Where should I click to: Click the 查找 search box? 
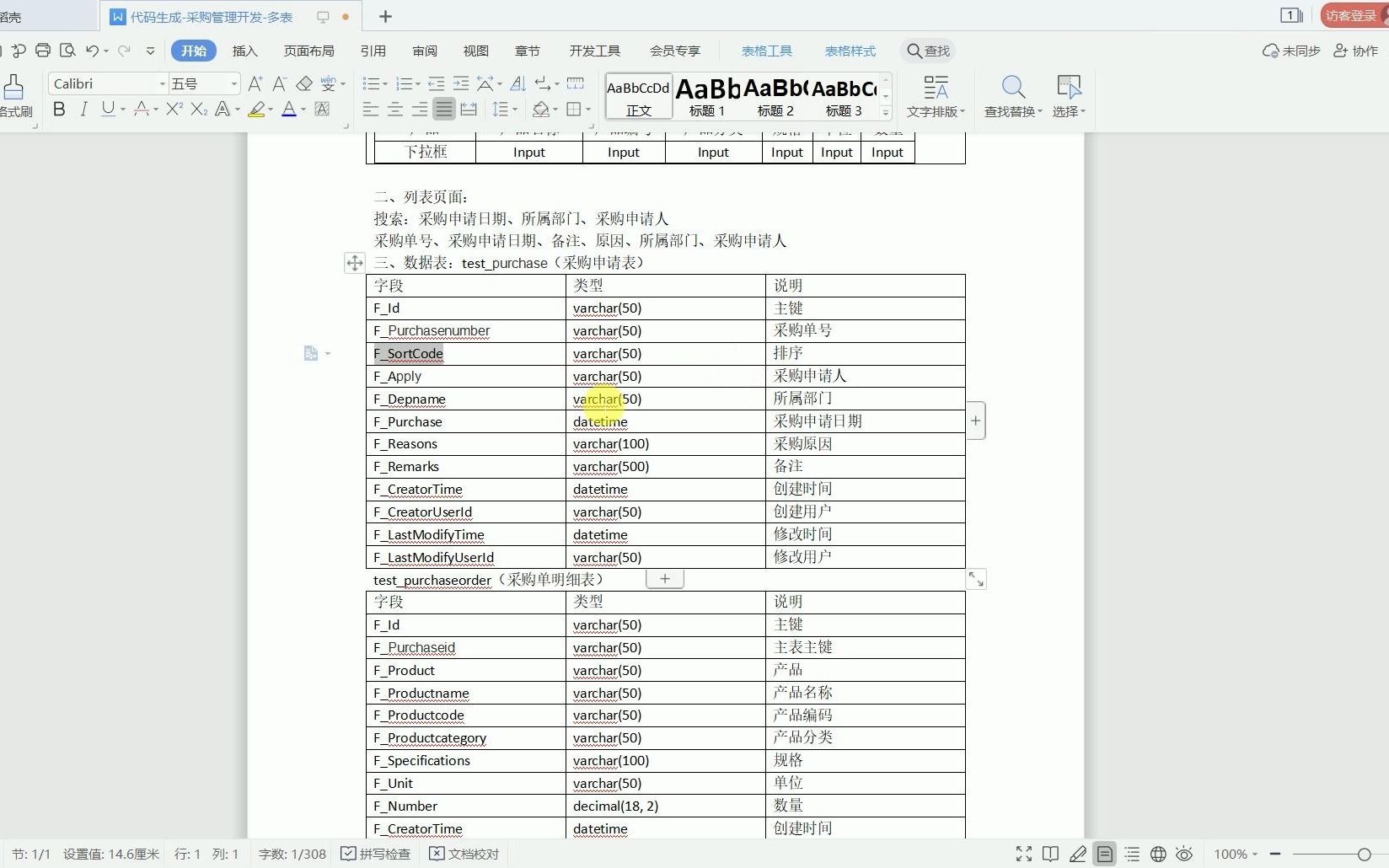point(928,51)
